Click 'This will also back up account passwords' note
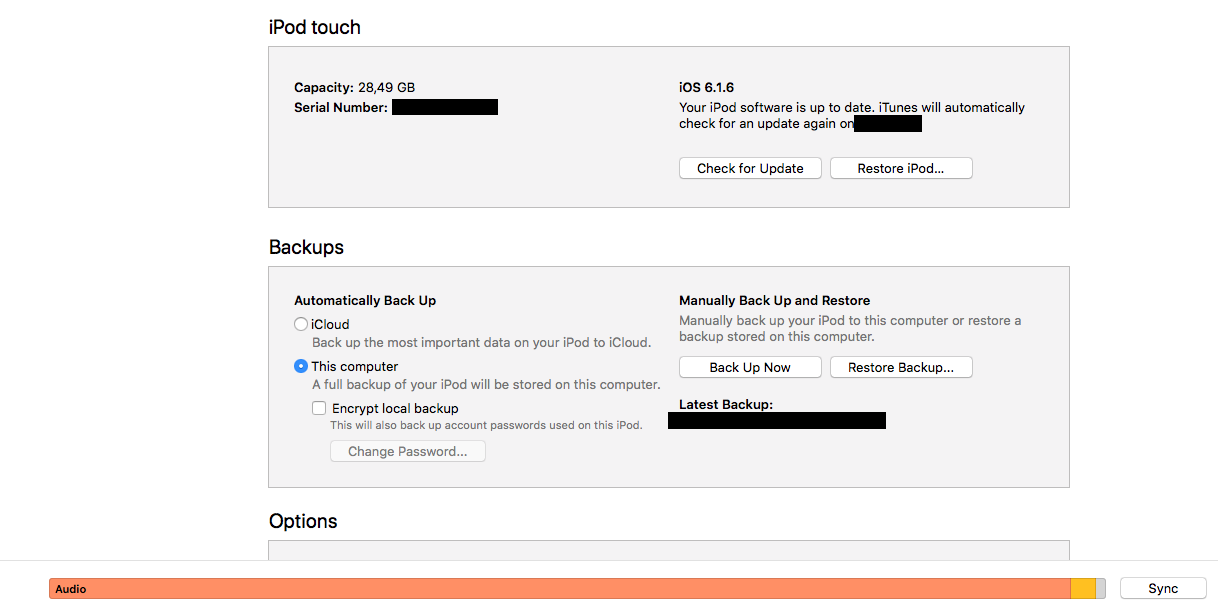This screenshot has height=610, width=1218. point(486,425)
